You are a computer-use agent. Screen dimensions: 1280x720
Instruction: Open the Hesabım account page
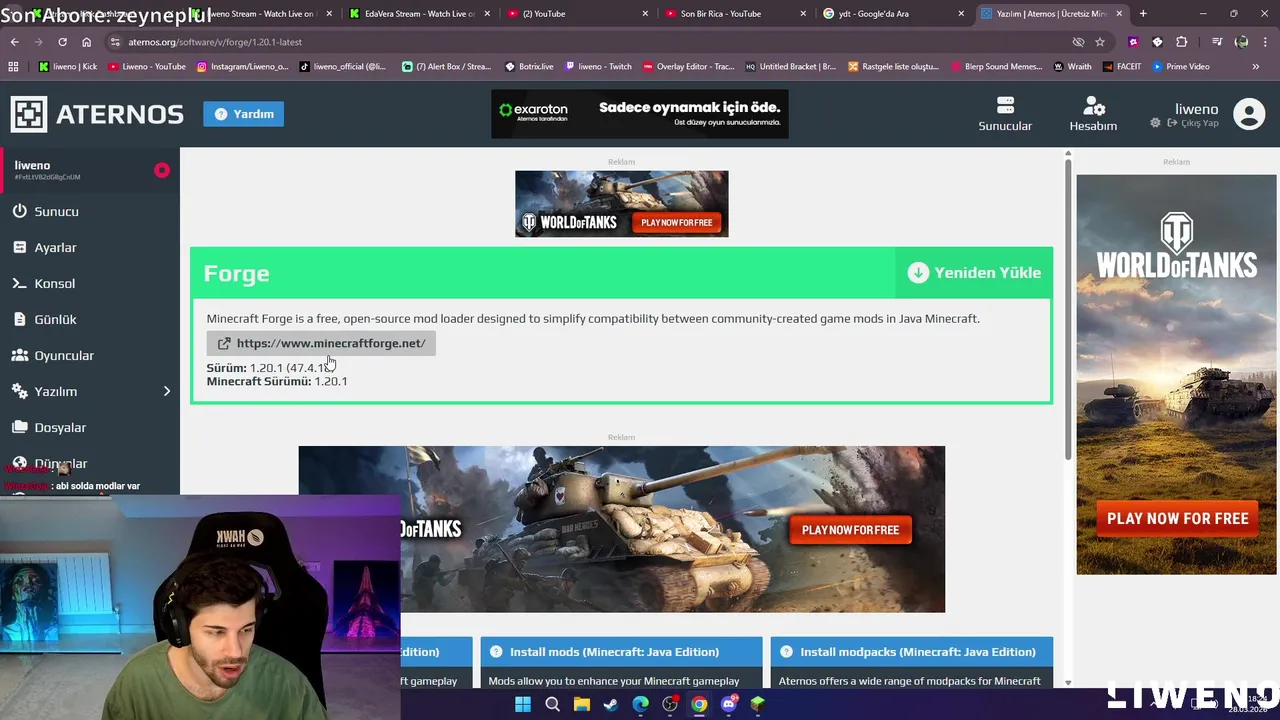(1093, 114)
